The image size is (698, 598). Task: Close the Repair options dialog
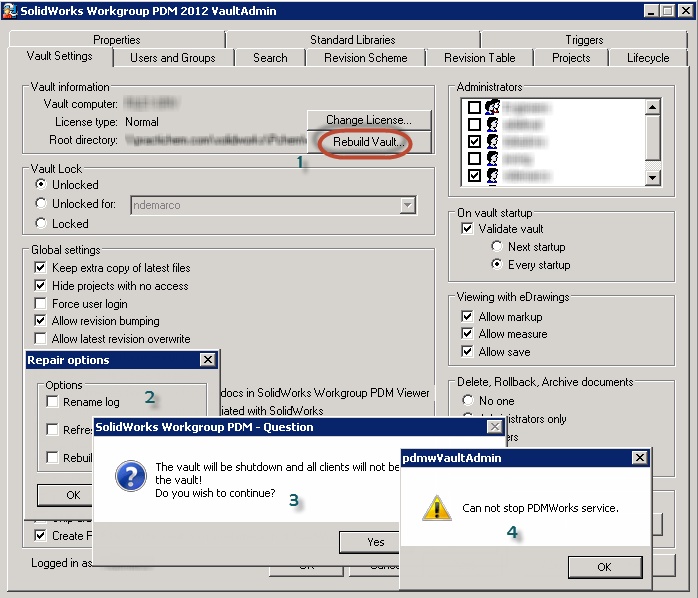[207, 359]
